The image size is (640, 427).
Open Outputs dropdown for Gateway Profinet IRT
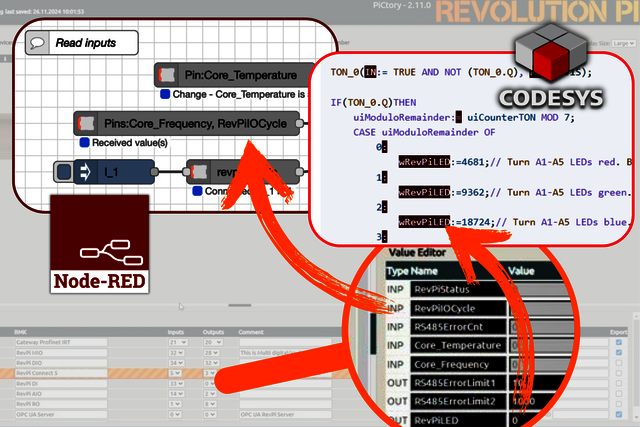pos(213,342)
